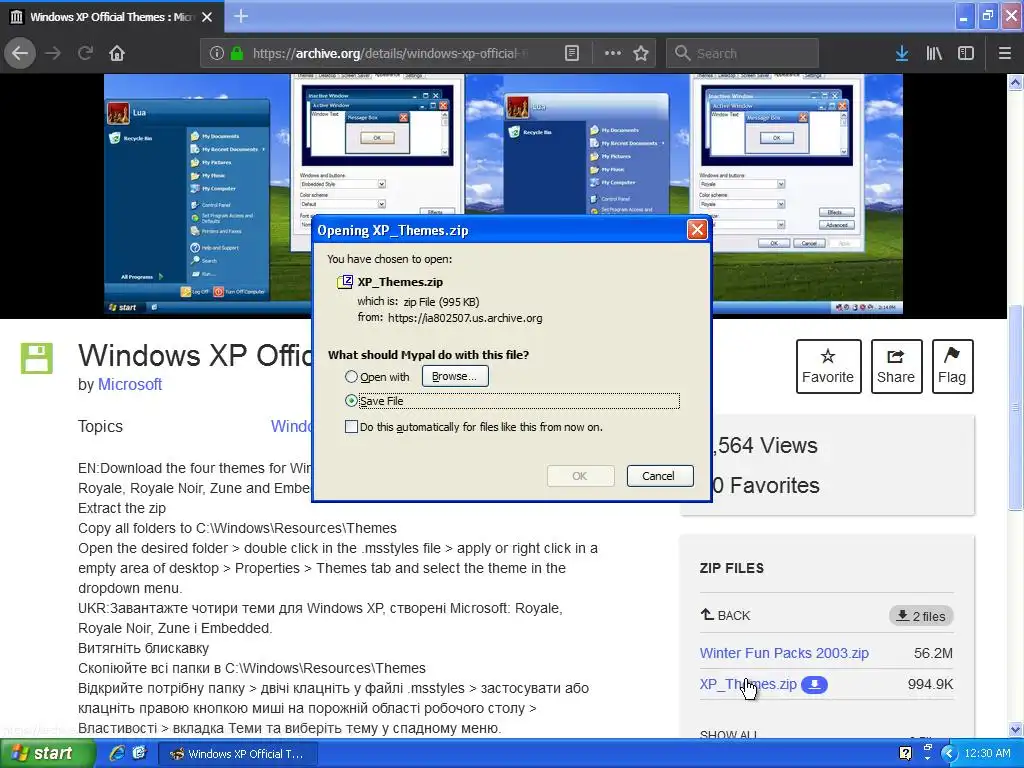Select the Save File radio button
Viewport: 1024px width, 768px height.
(x=351, y=401)
